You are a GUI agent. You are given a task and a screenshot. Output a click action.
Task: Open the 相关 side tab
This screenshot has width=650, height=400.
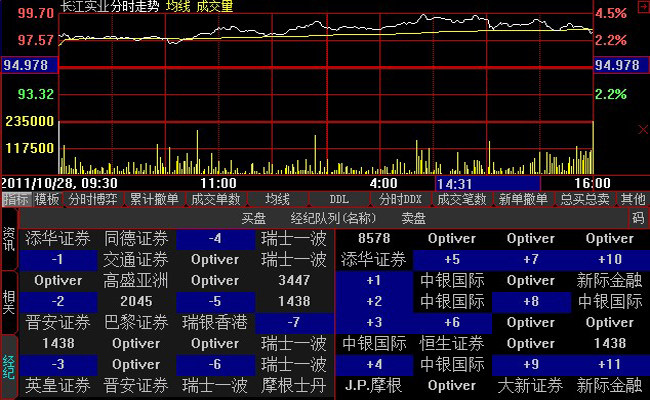(9, 302)
